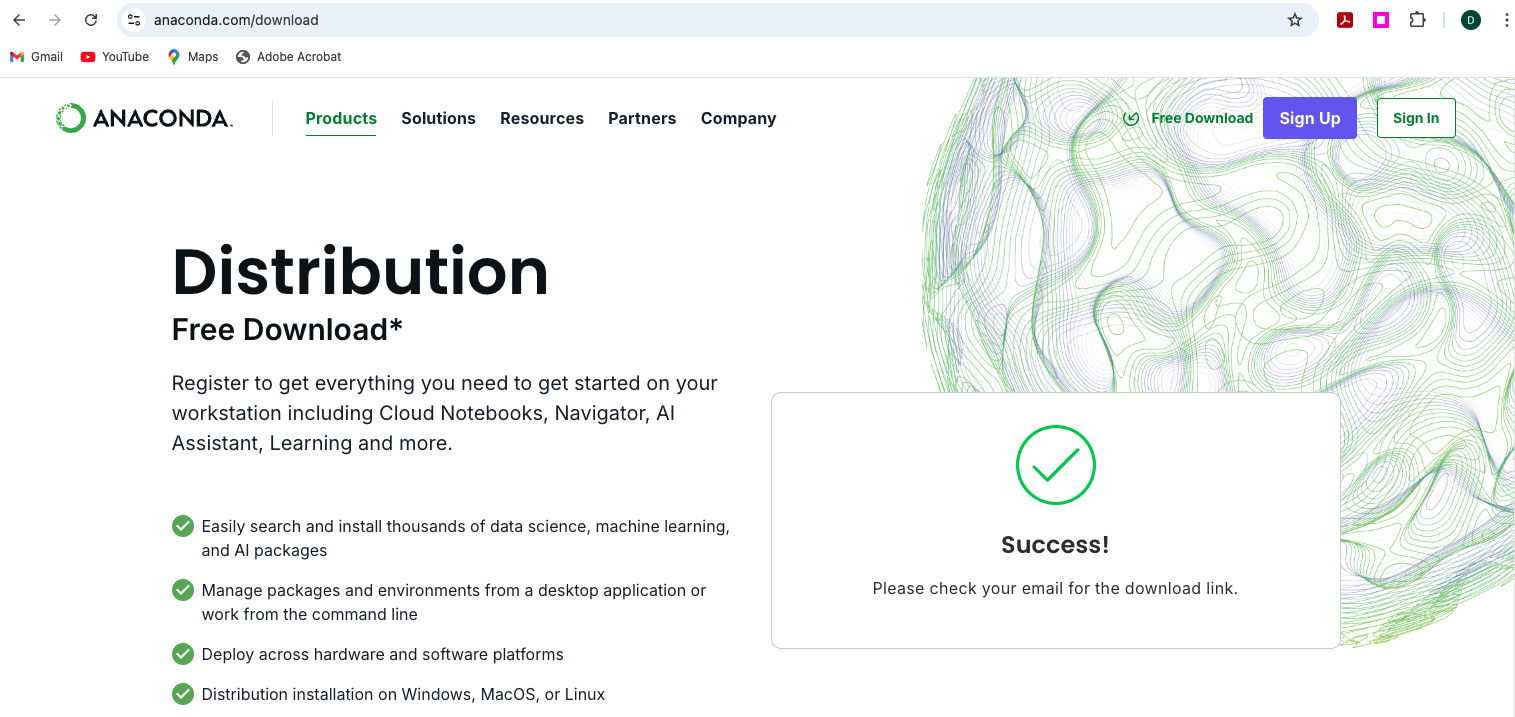Viewport: 1515px width, 717px height.
Task: Click the Sign In button
Action: [x=1416, y=118]
